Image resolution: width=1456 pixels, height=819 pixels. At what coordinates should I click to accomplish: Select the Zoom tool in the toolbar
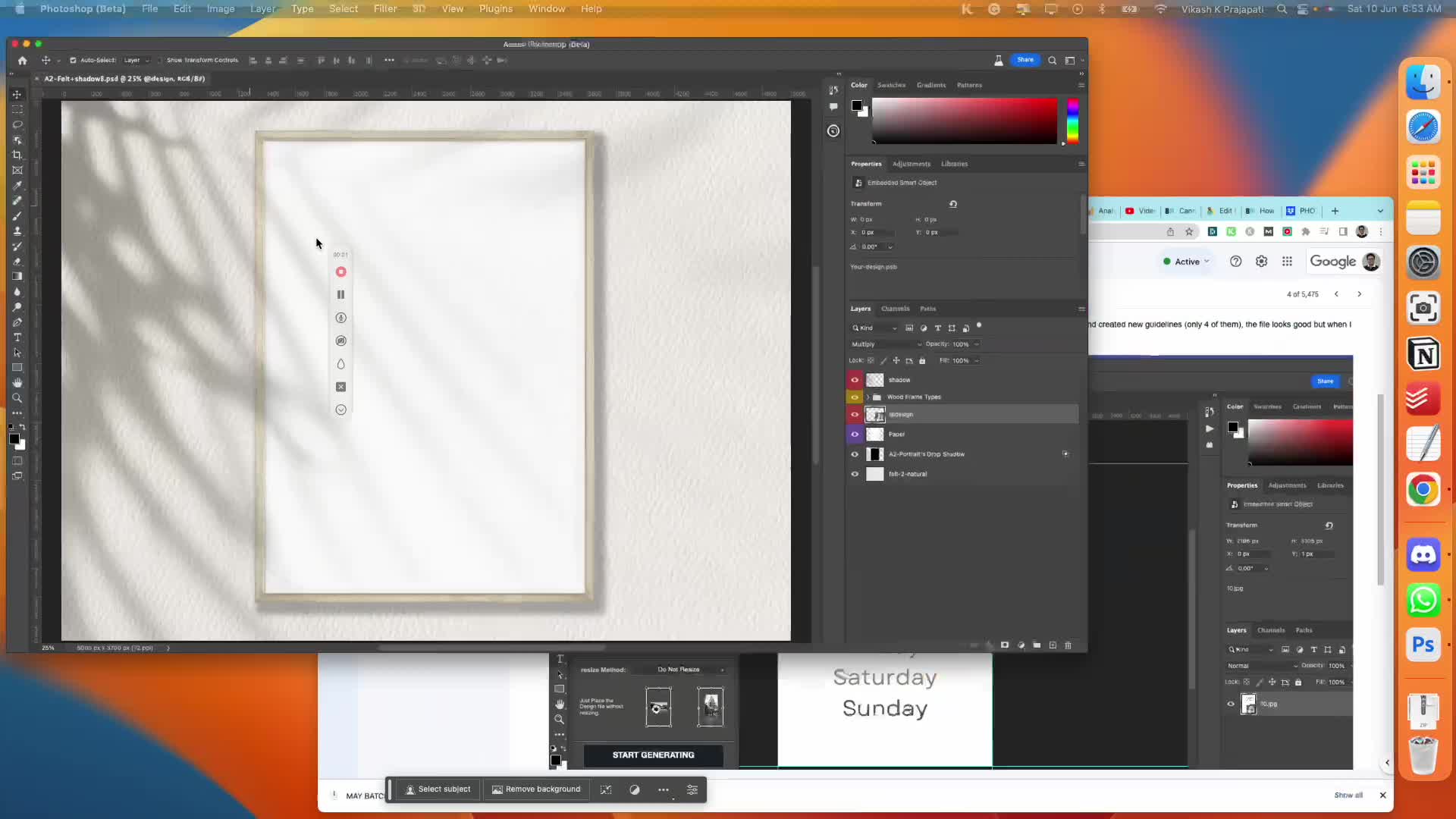point(17,398)
